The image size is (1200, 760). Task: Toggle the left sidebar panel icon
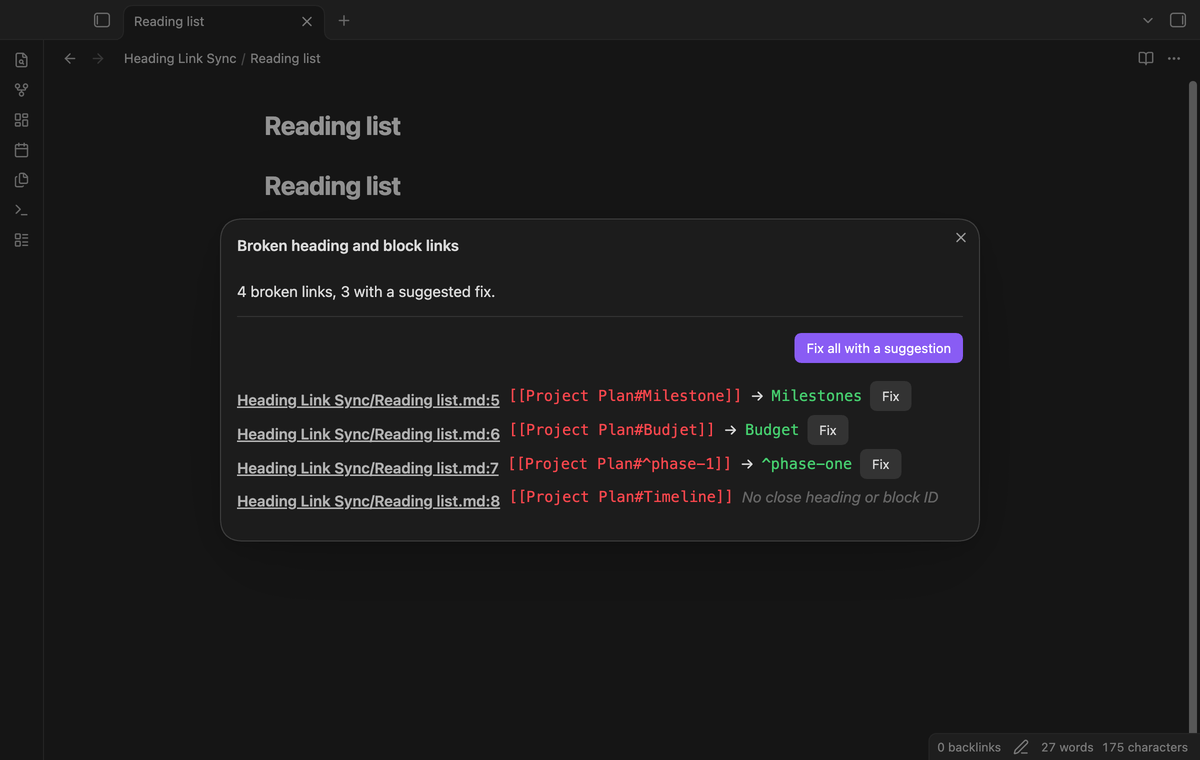tap(101, 20)
